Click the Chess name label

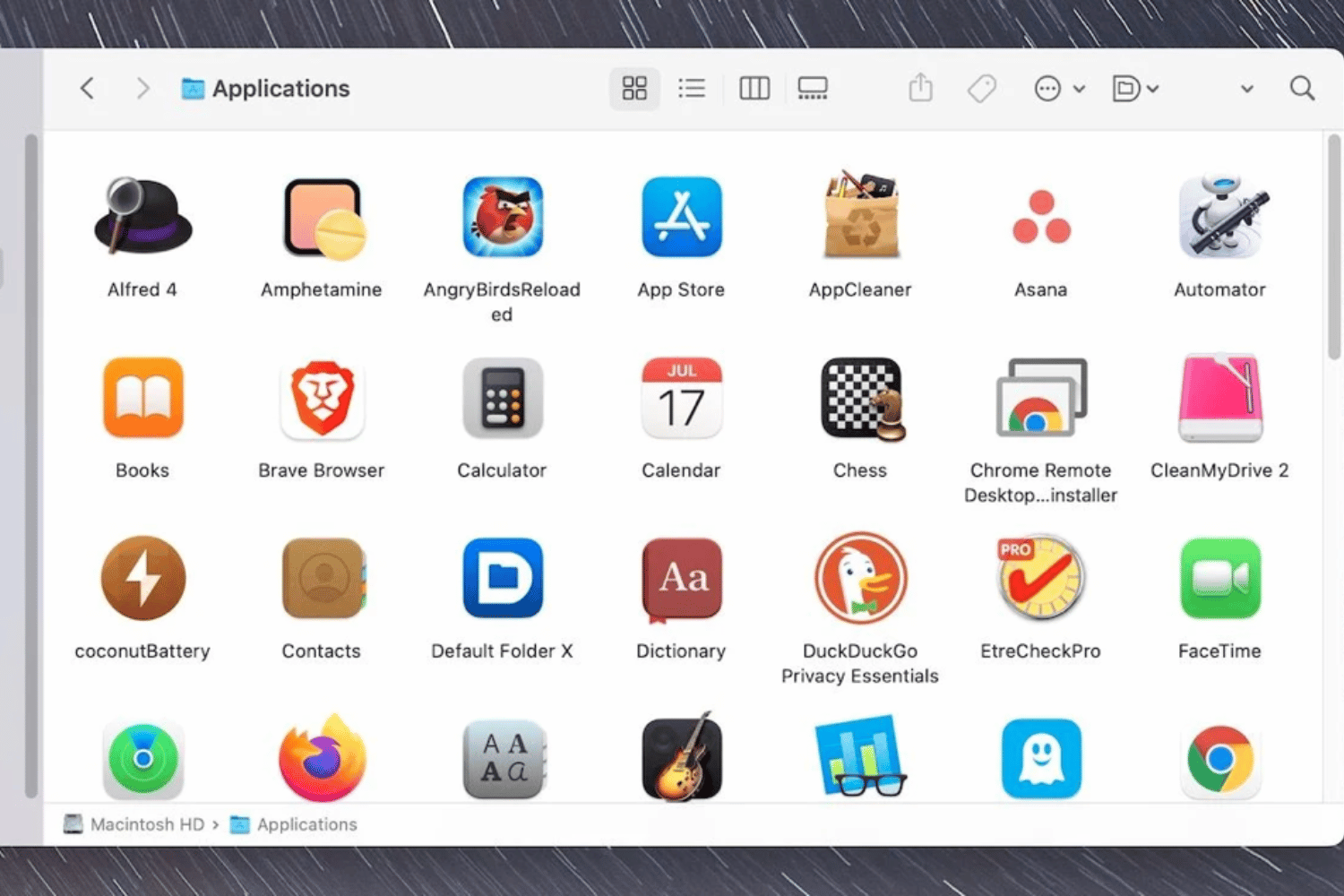tap(860, 470)
